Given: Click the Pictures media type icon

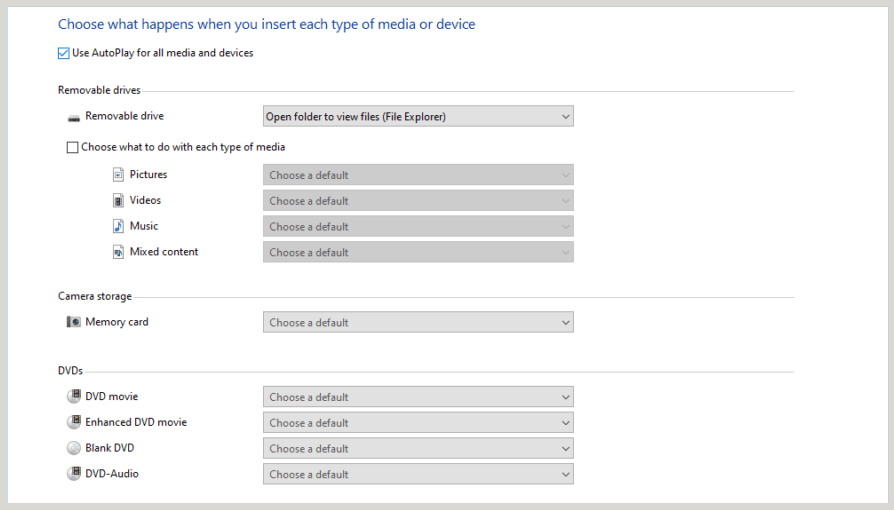Looking at the screenshot, I should 118,175.
